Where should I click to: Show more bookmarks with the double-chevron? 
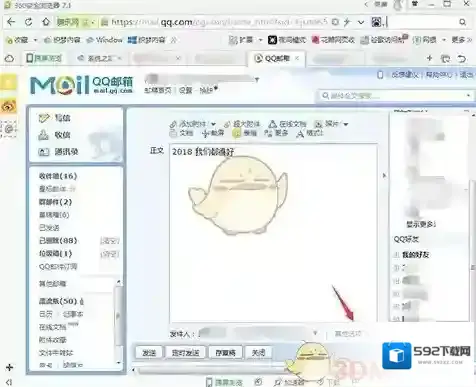pyautogui.click(x=173, y=40)
